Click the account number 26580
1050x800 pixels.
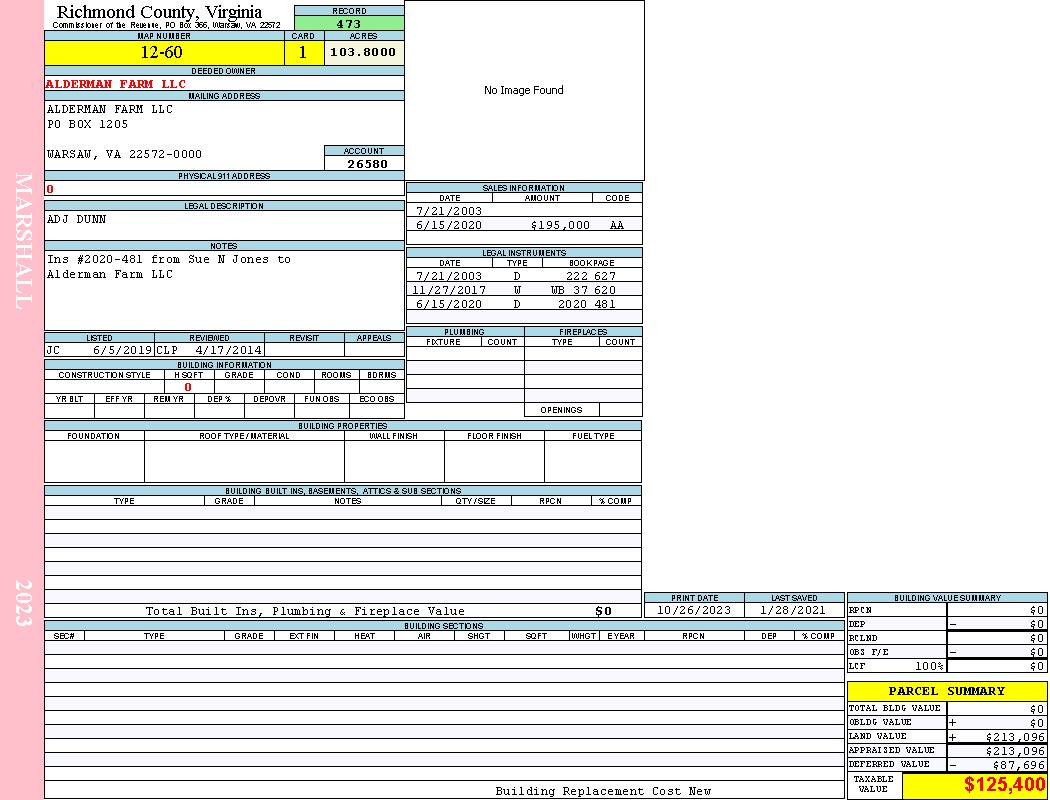[367, 164]
